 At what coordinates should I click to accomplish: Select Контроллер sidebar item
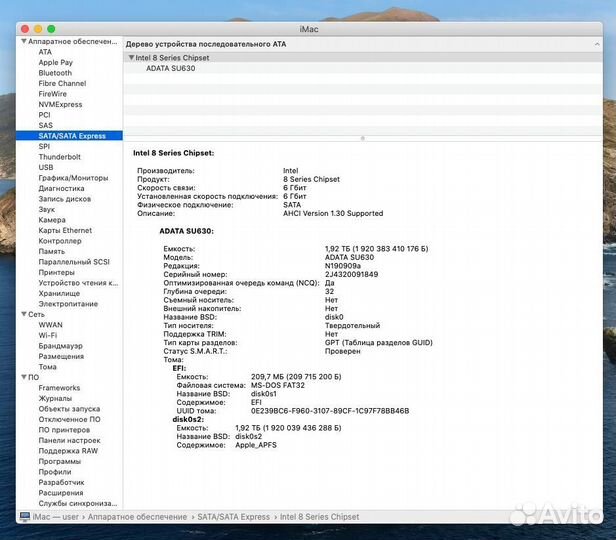pos(60,241)
